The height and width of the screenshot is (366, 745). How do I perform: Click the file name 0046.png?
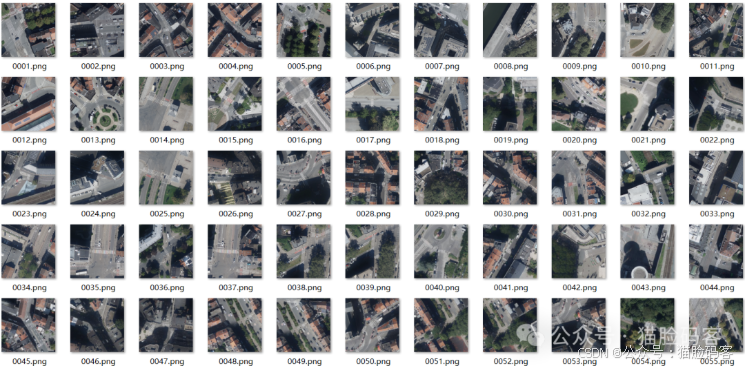(98, 362)
